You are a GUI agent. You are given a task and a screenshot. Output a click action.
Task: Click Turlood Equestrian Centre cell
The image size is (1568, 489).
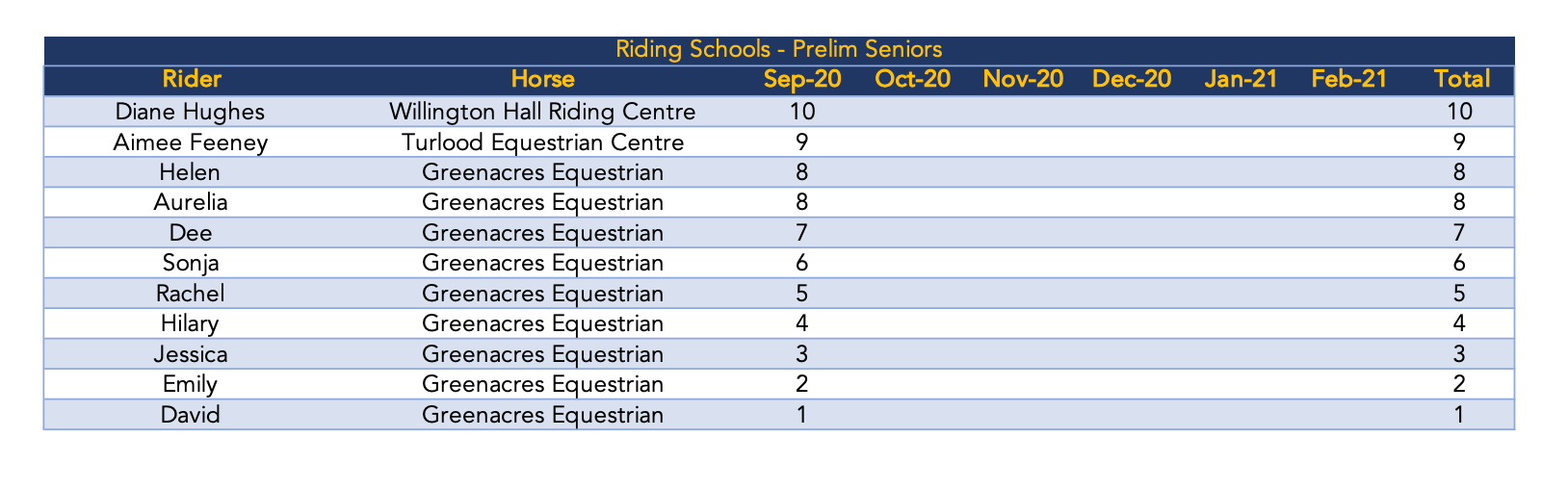pos(542,142)
